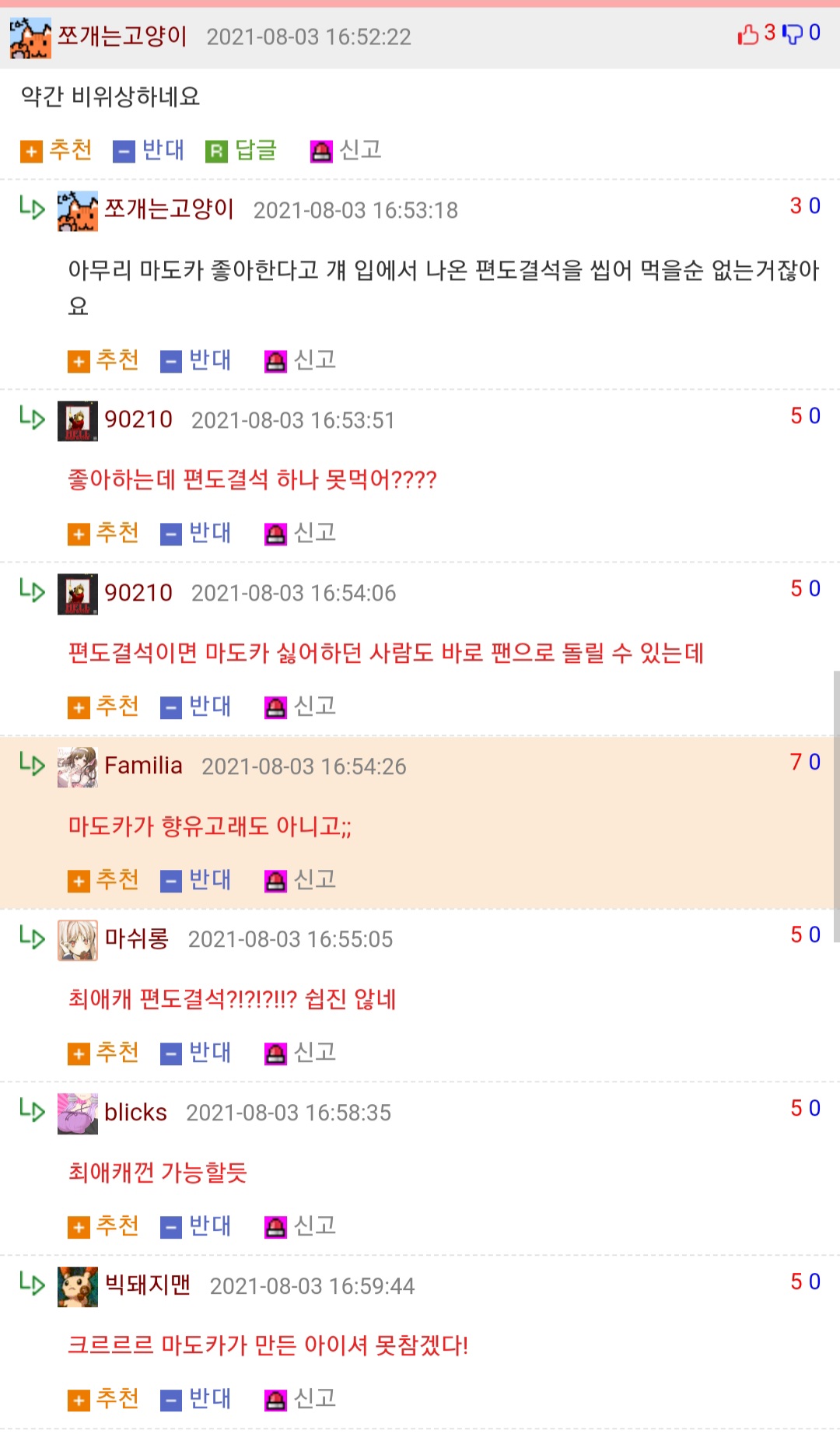Open 마쉬롱 user profile name

point(137,938)
